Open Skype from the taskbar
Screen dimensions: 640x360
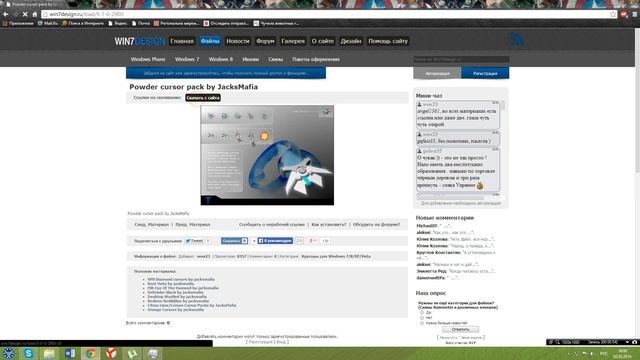click(x=29, y=353)
